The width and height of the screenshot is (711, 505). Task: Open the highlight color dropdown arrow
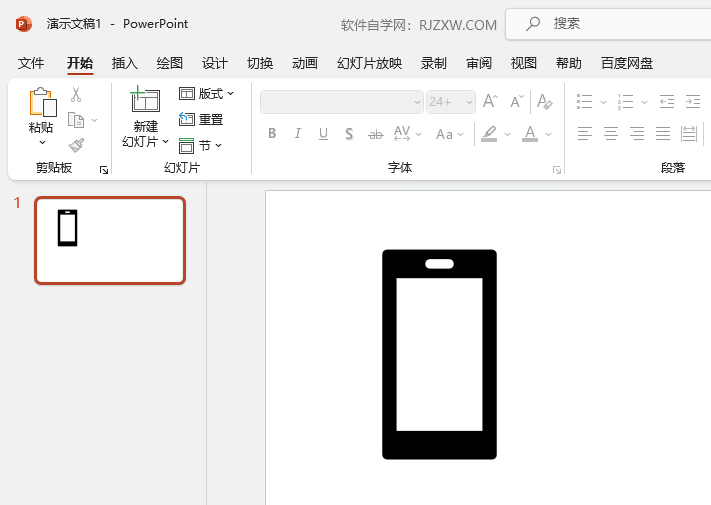pos(507,134)
